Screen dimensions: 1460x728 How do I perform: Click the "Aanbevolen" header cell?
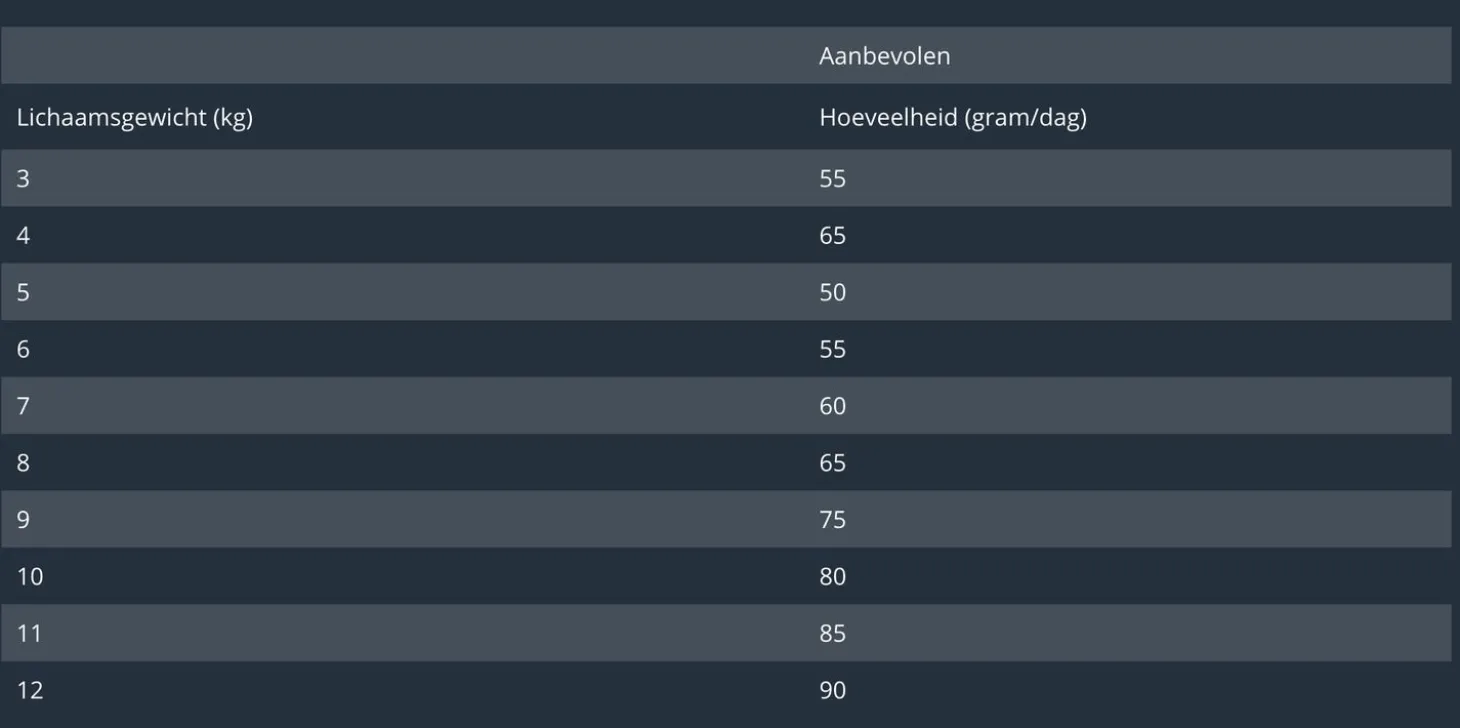[884, 56]
